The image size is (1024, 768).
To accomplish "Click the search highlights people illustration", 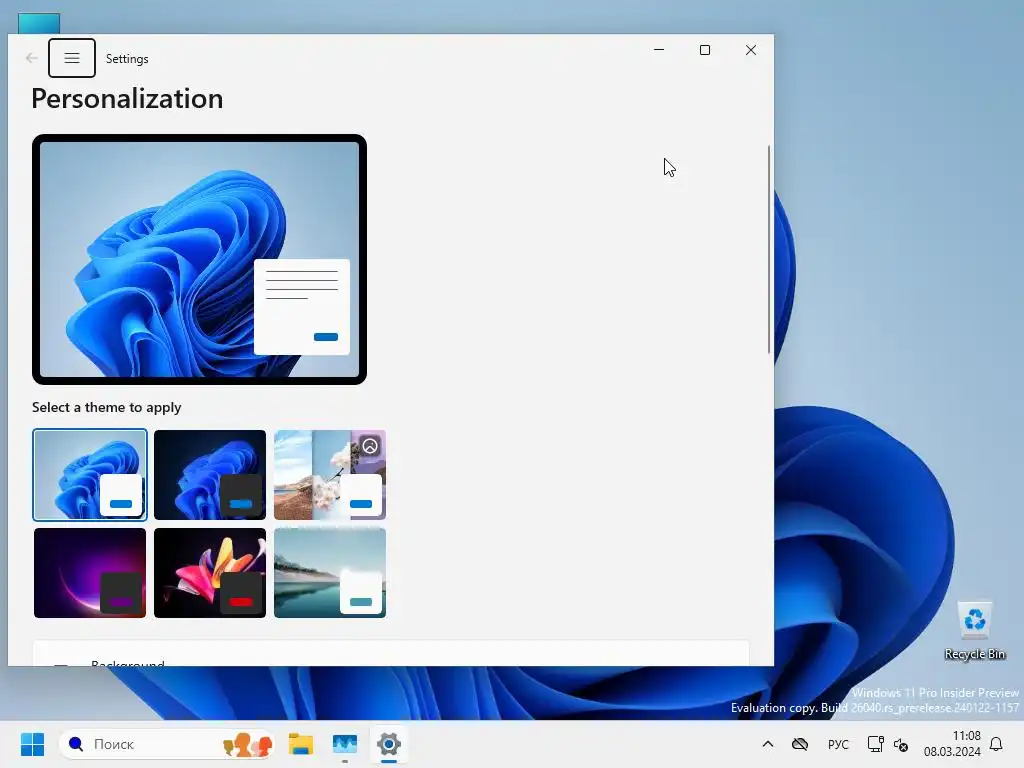I will click(x=247, y=744).
